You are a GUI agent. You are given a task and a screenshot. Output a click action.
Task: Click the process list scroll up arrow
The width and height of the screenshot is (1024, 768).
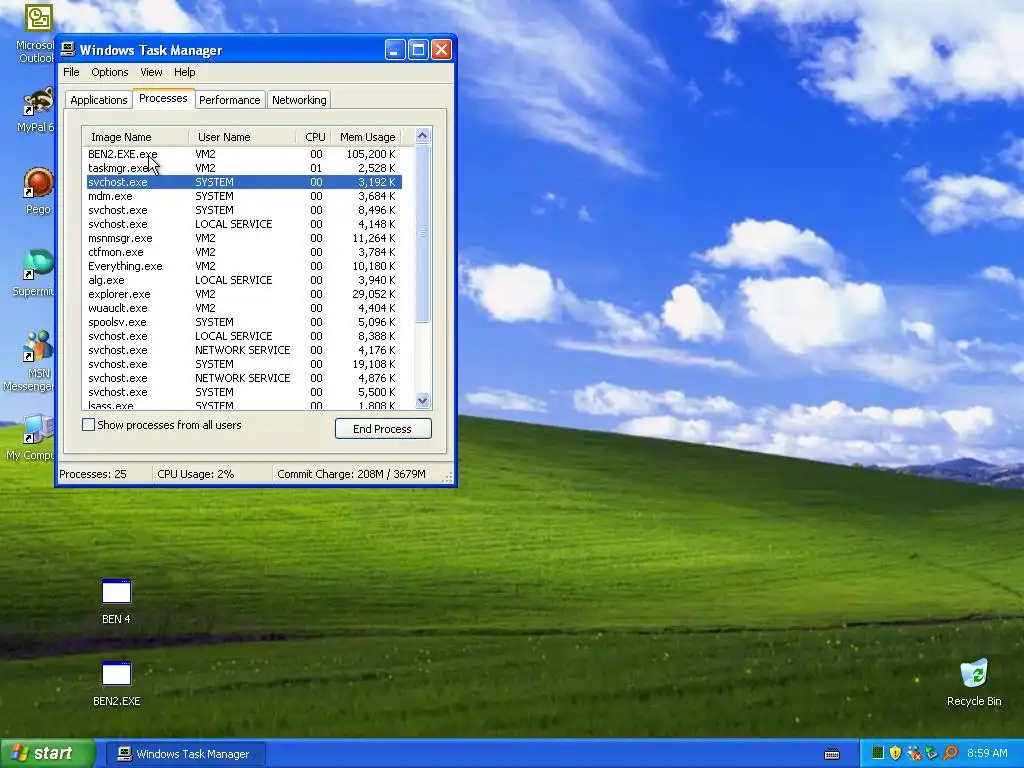pos(423,136)
